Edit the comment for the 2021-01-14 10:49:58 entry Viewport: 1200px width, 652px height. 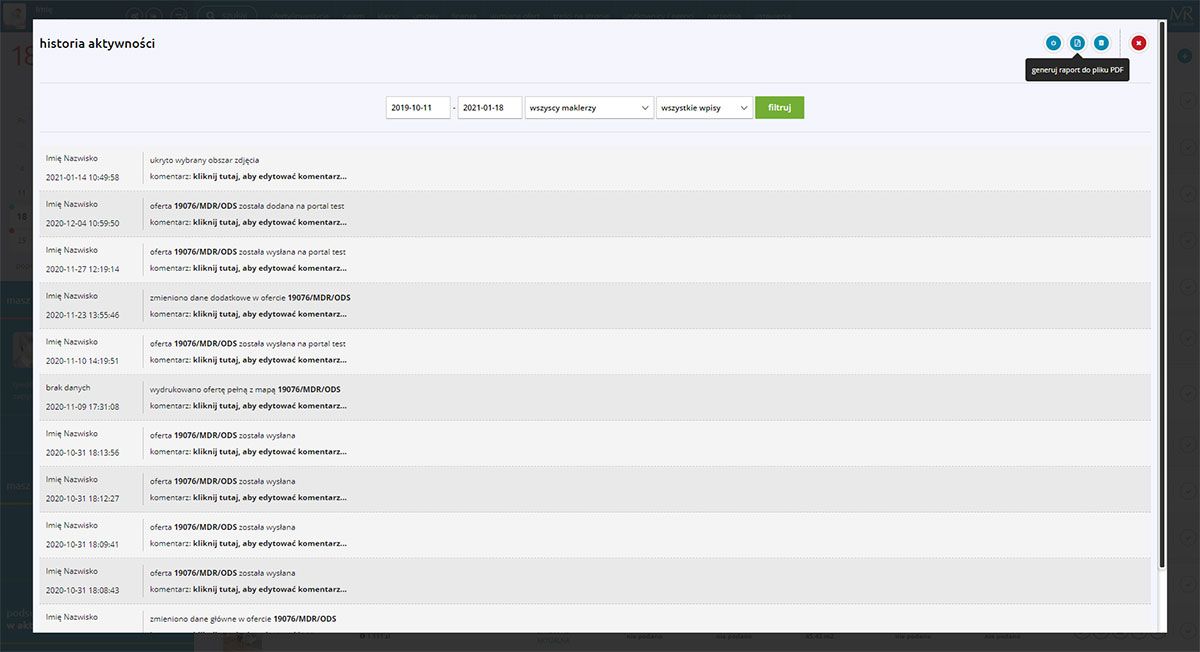pyautogui.click(x=270, y=176)
